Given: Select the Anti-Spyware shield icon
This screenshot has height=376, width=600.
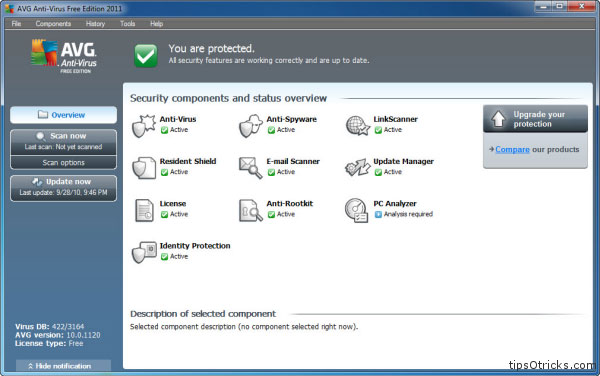Looking at the screenshot, I should (x=250, y=125).
